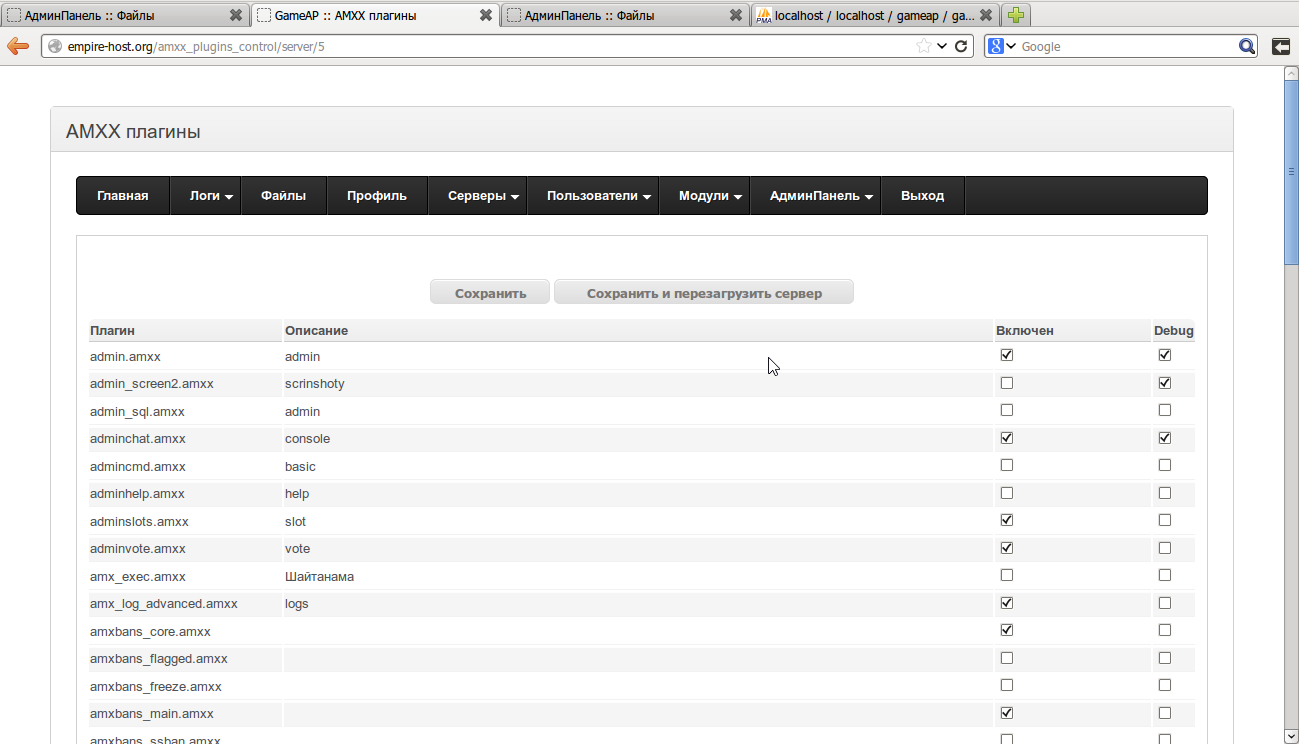The image size is (1299, 744).
Task: Reload the page
Action: point(961,46)
